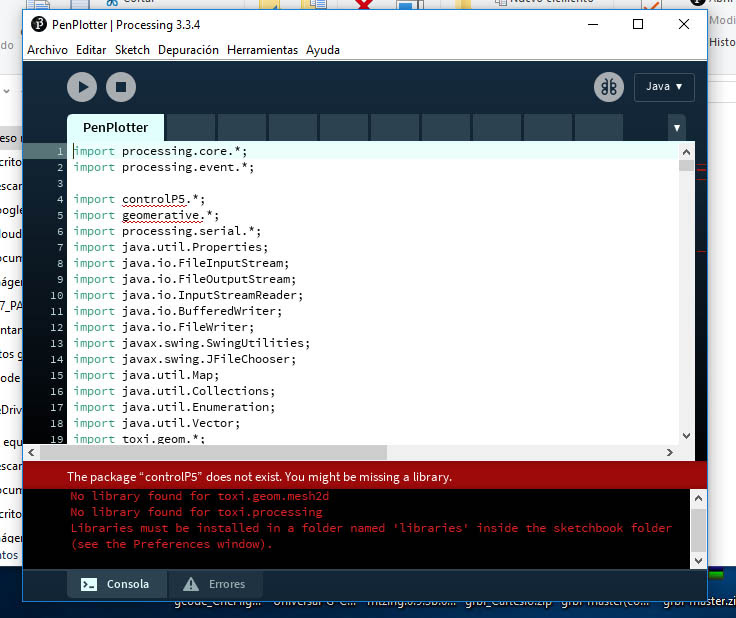
Task: Click 'import toxi.geom.*;' on line 19
Action: coord(139,438)
